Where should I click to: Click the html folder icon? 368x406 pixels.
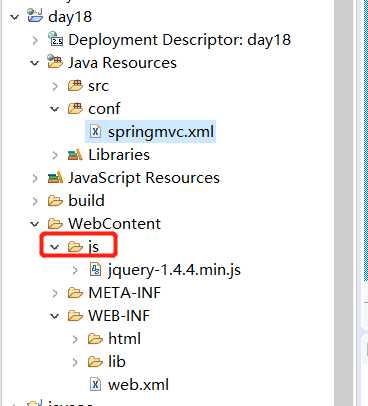click(95, 339)
